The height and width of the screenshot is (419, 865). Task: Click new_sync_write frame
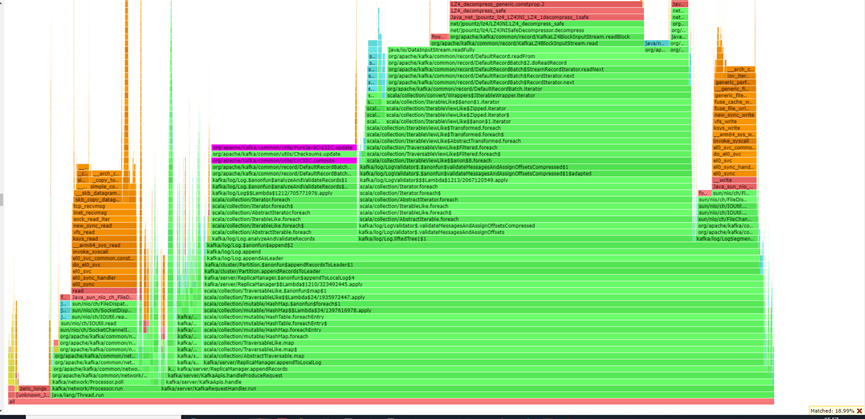click(734, 115)
